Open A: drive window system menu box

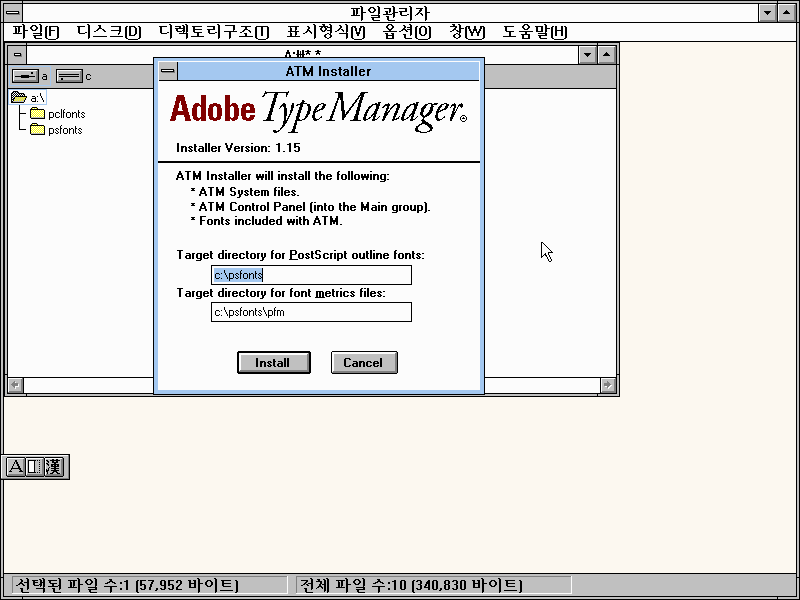17,54
